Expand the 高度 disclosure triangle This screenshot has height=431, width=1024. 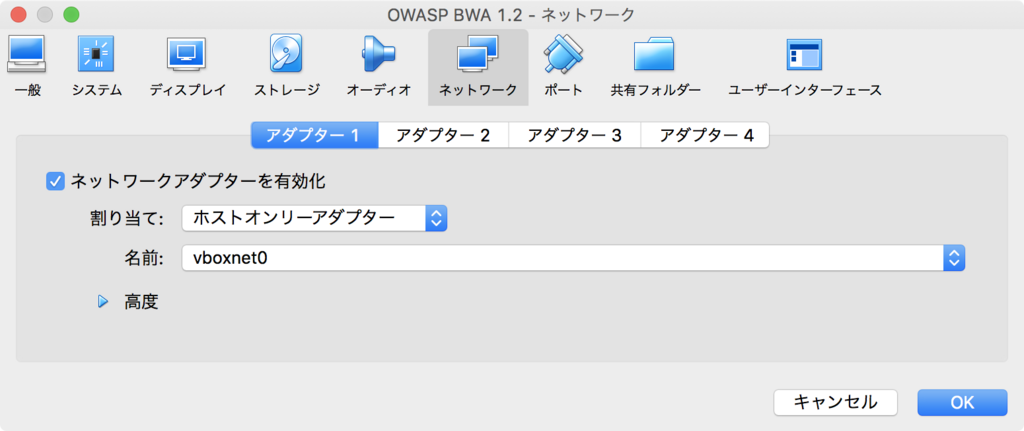coord(102,302)
